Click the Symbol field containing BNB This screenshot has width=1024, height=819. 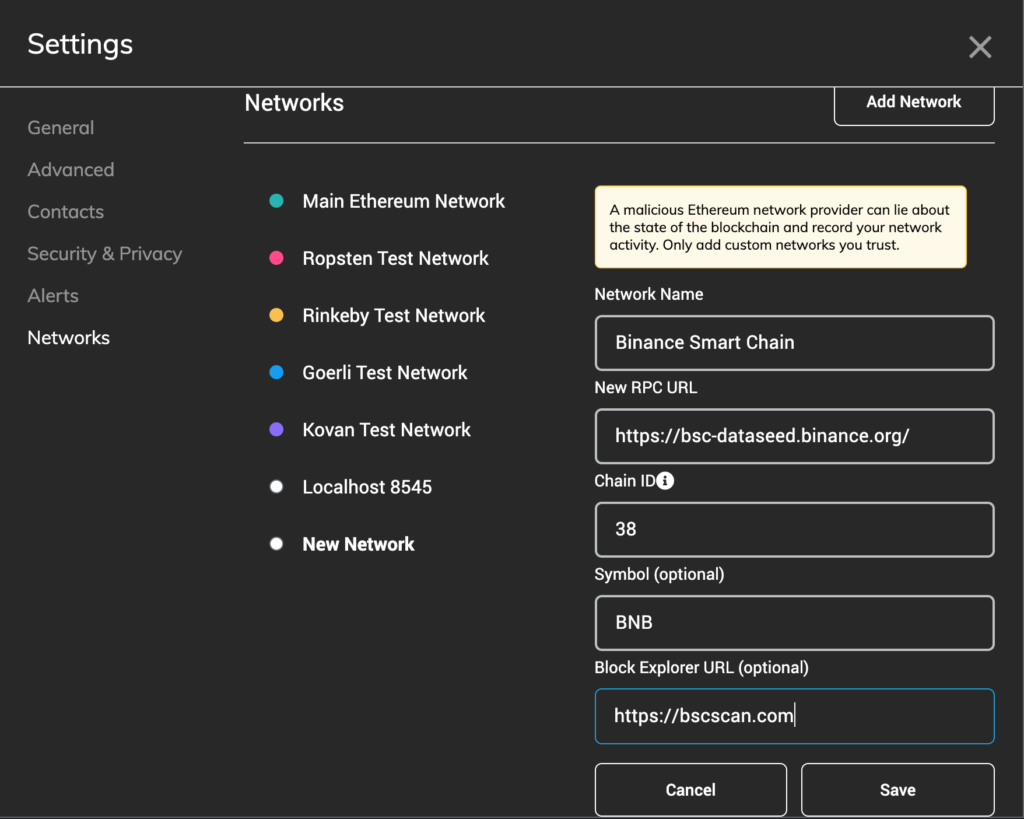(x=794, y=623)
